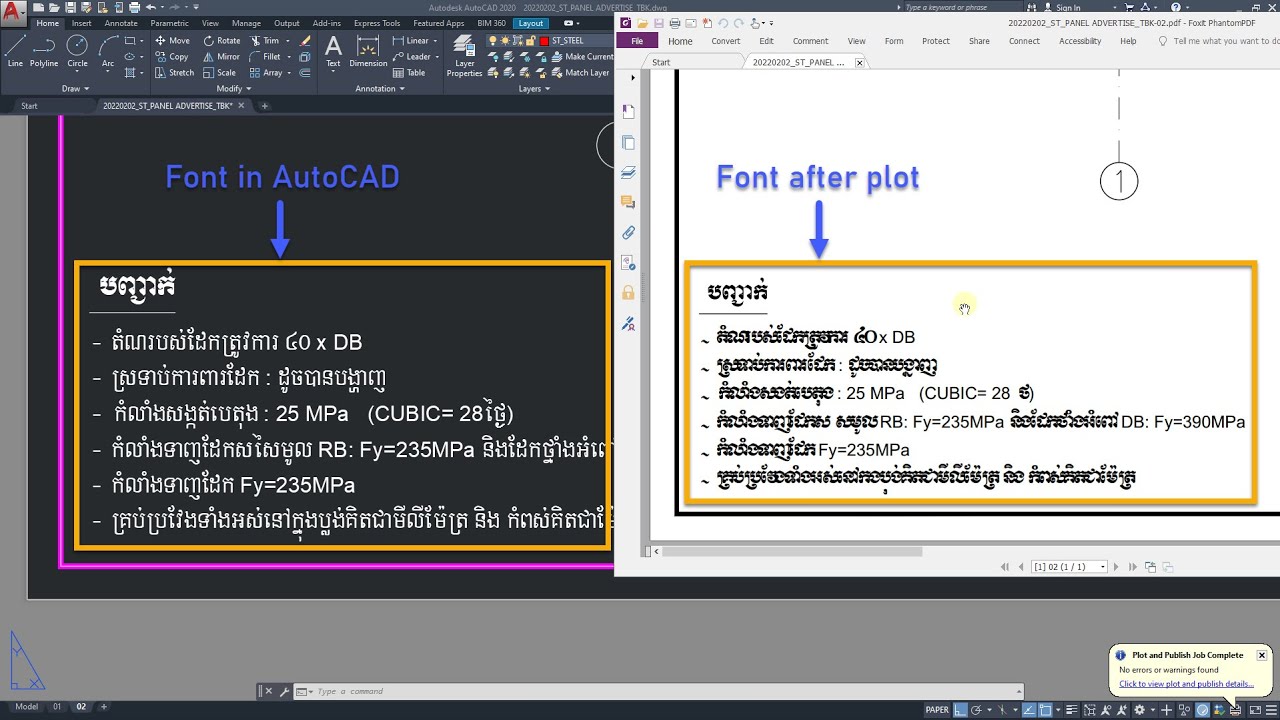This screenshot has height=720, width=1280.
Task: Activate the Fillet tool
Action: click(264, 57)
